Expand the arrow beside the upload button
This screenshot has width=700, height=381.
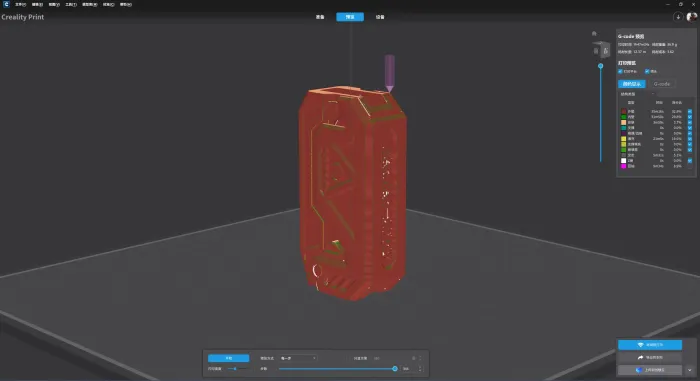click(690, 370)
